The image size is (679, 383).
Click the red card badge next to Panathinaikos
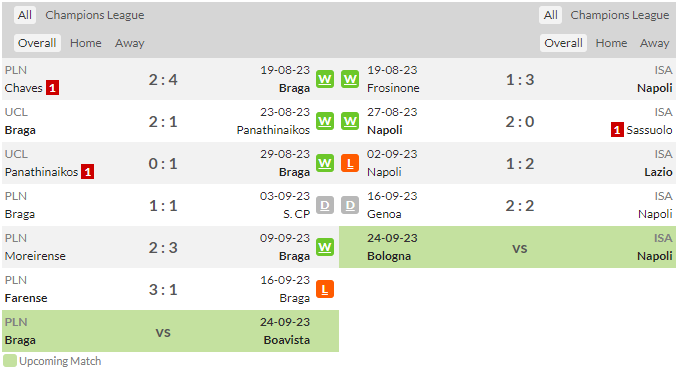(87, 172)
